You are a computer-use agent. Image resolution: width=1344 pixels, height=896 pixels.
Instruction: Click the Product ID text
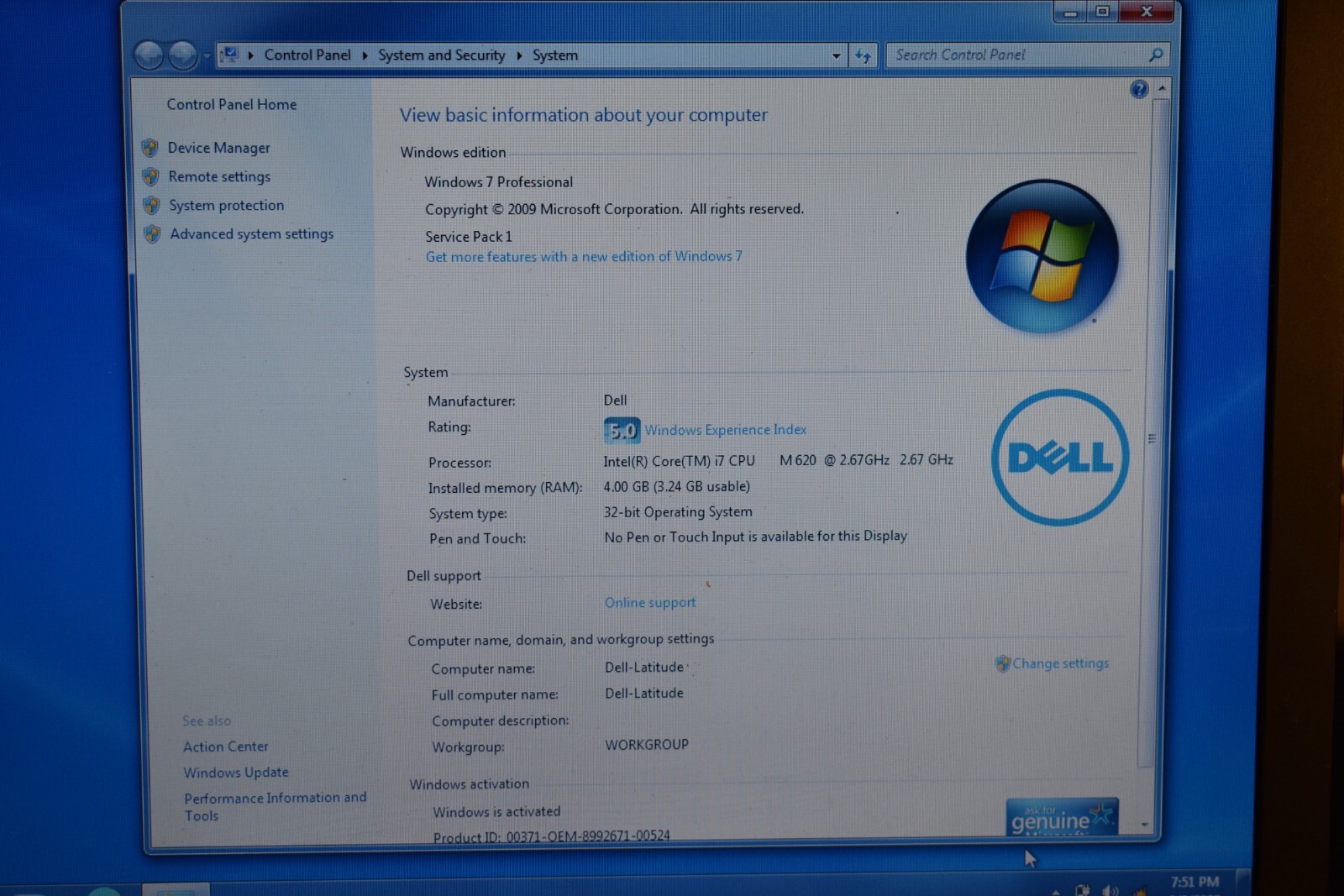point(552,836)
